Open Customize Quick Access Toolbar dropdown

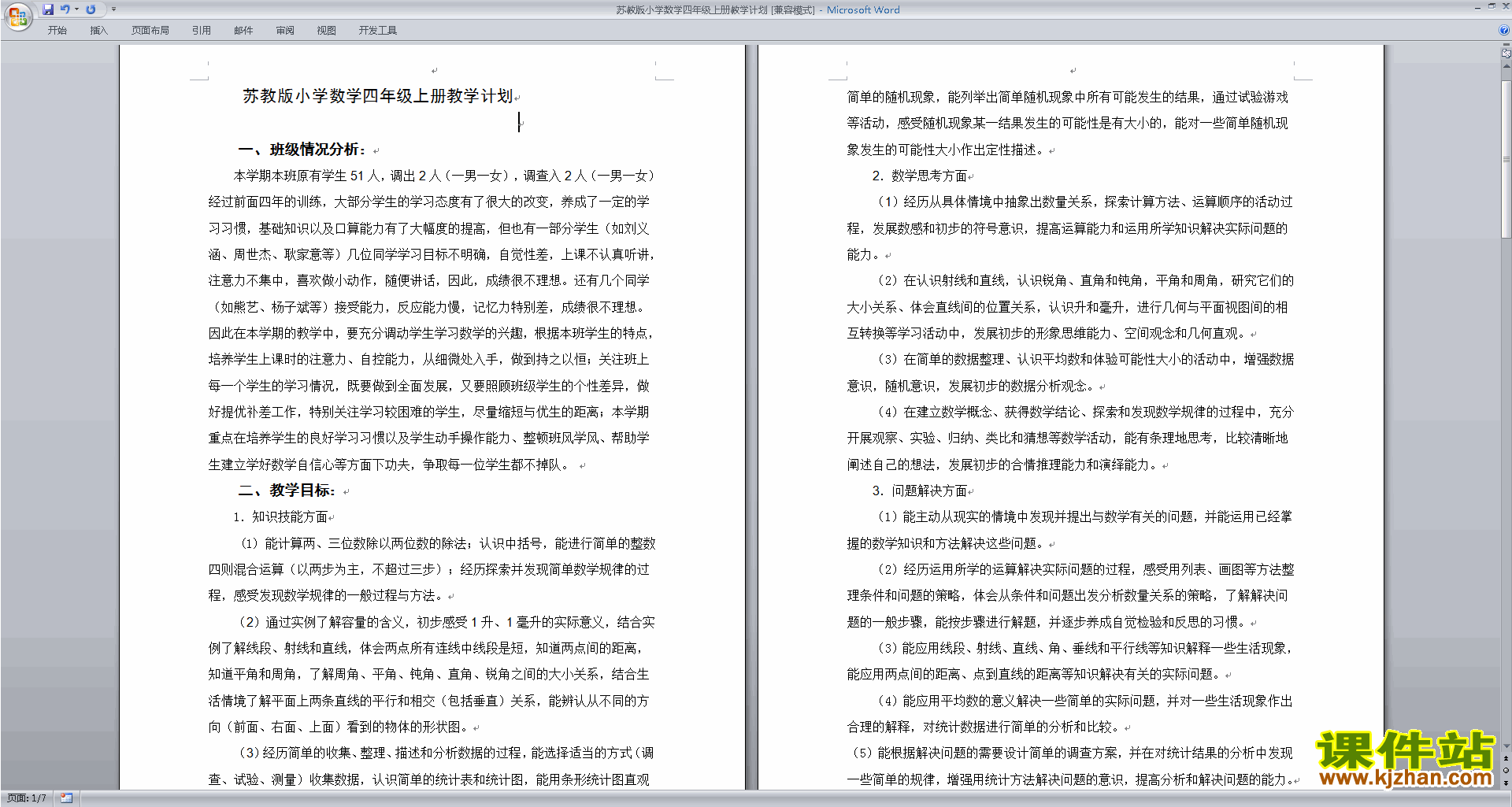(x=113, y=9)
